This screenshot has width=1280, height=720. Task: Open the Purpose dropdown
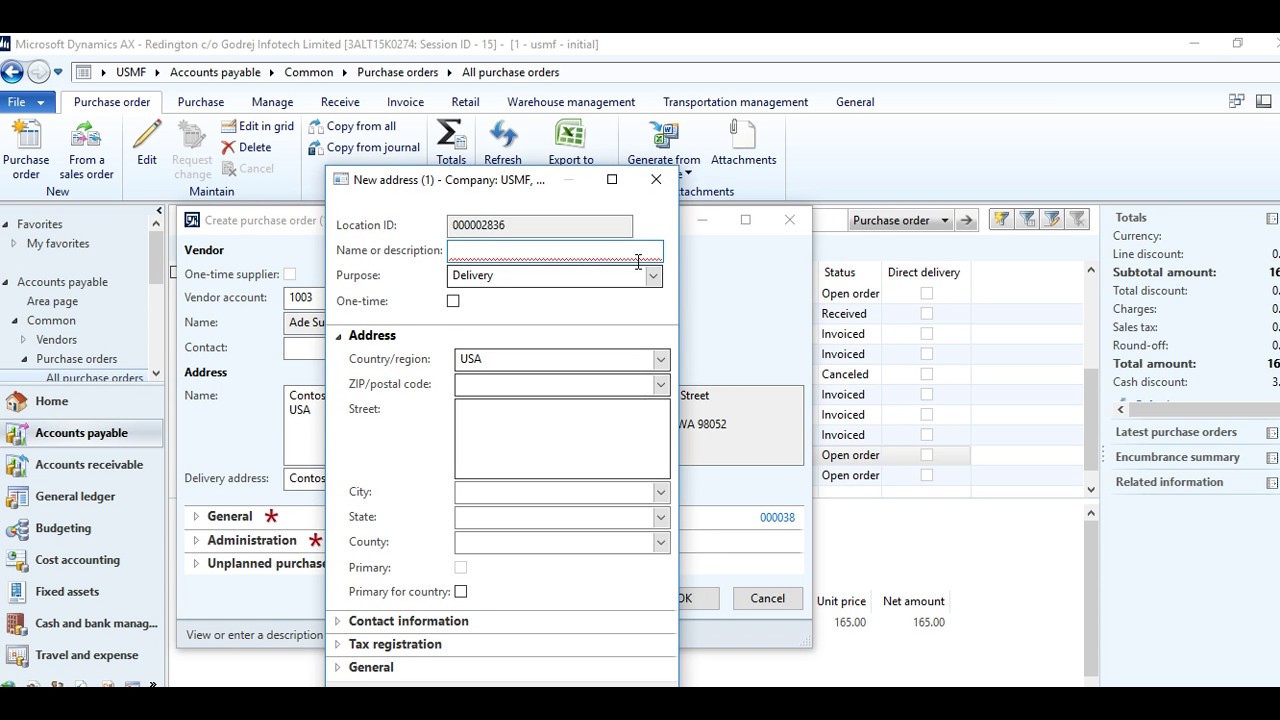[653, 276]
